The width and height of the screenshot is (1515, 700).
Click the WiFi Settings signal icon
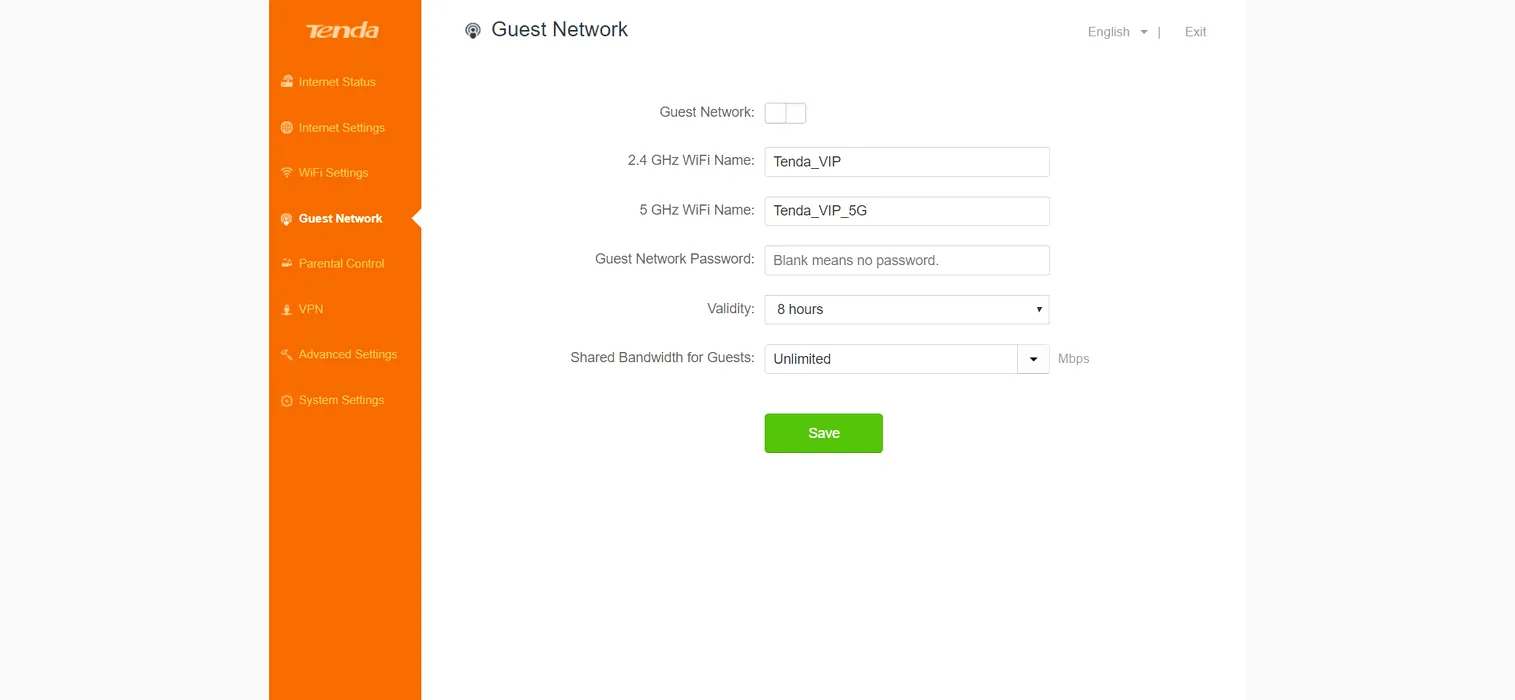tap(287, 173)
